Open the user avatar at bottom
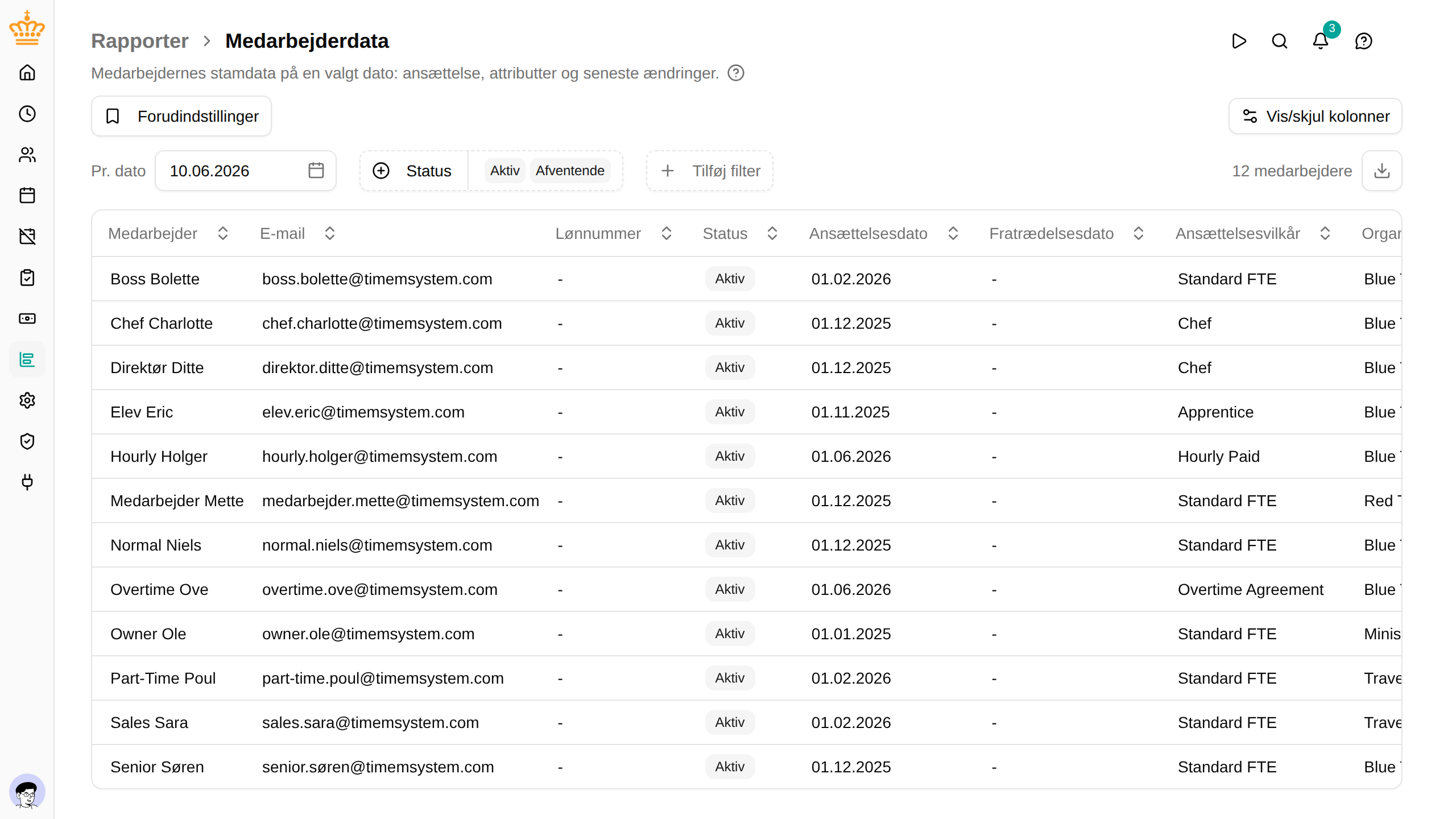 [27, 792]
